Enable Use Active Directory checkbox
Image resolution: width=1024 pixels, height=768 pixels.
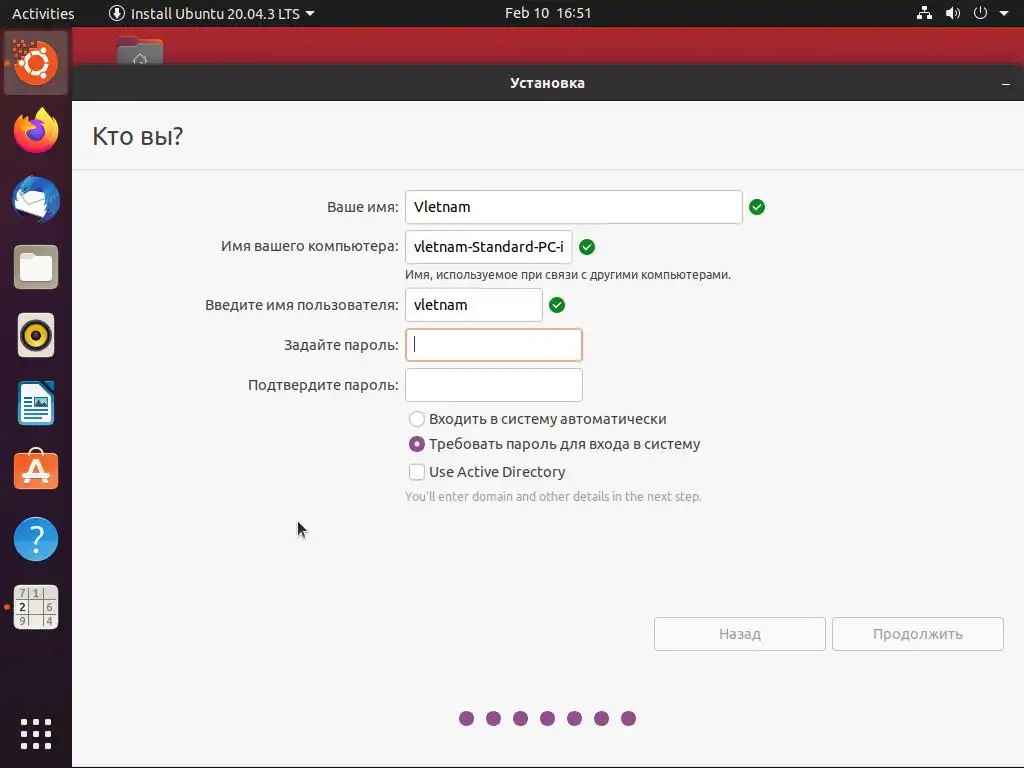[417, 472]
